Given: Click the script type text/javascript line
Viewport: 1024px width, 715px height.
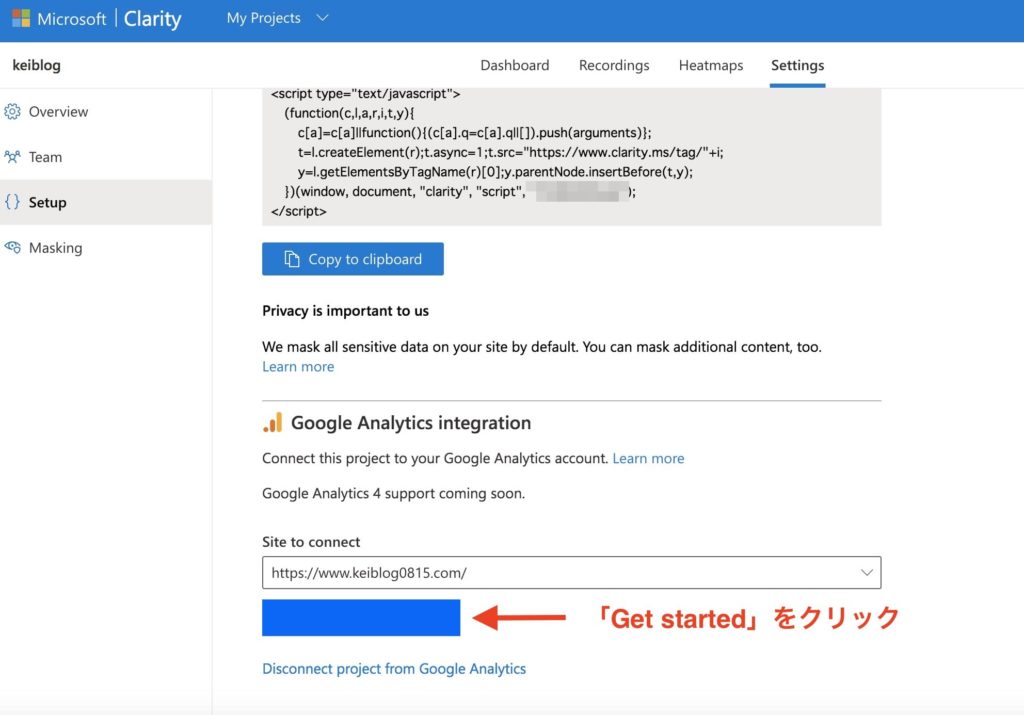Looking at the screenshot, I should [x=366, y=93].
